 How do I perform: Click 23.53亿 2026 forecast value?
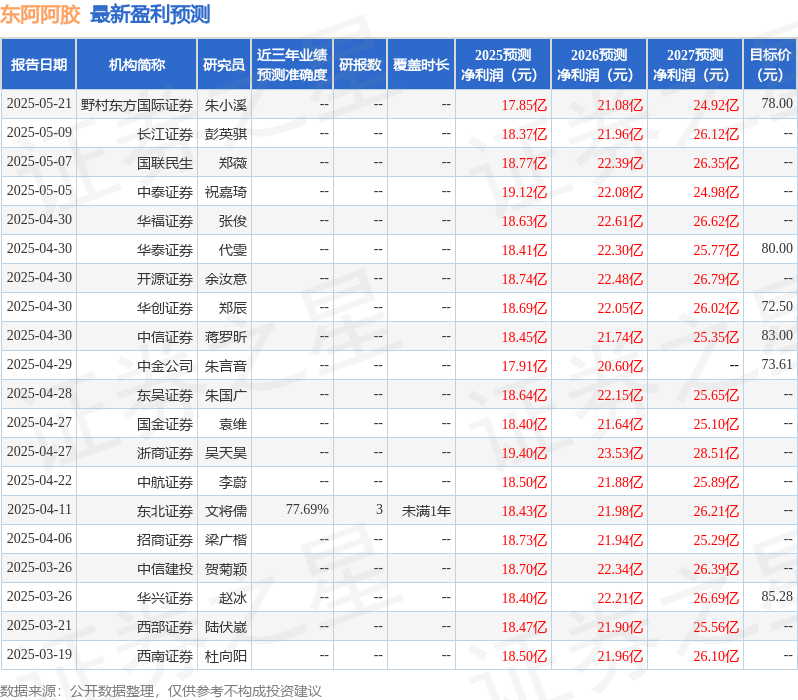[x=620, y=454]
